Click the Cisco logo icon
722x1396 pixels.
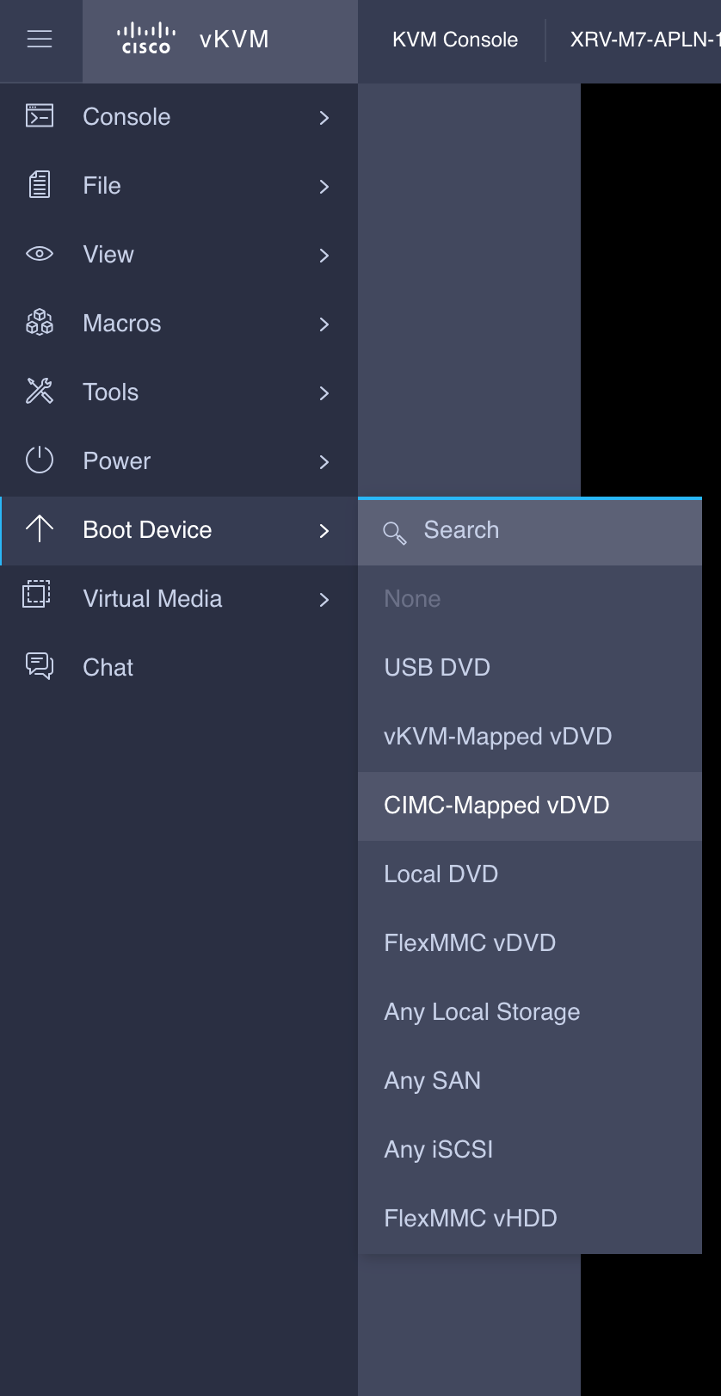tap(146, 39)
